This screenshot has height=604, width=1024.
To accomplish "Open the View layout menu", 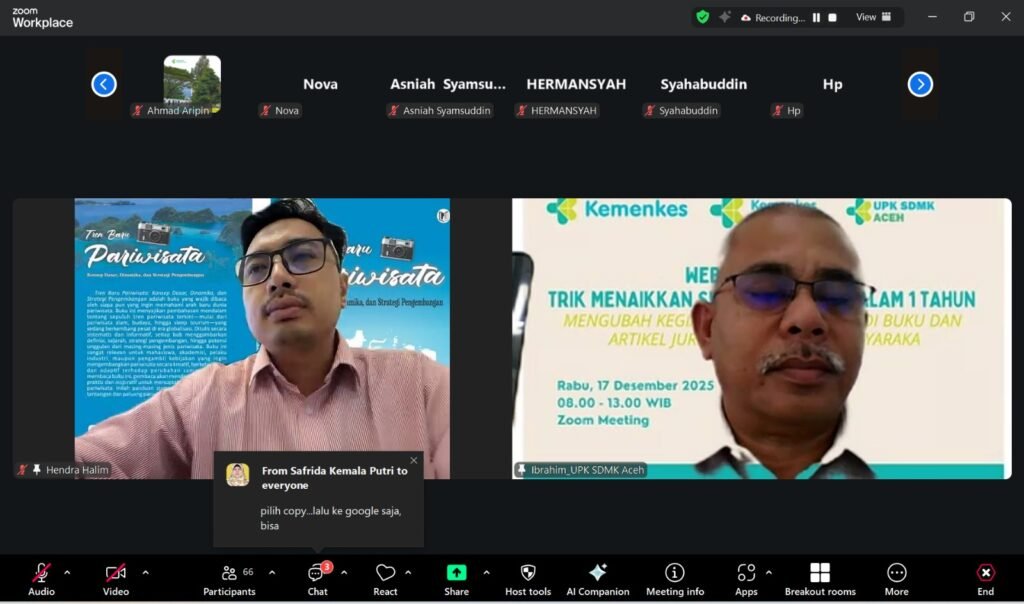I will click(872, 17).
